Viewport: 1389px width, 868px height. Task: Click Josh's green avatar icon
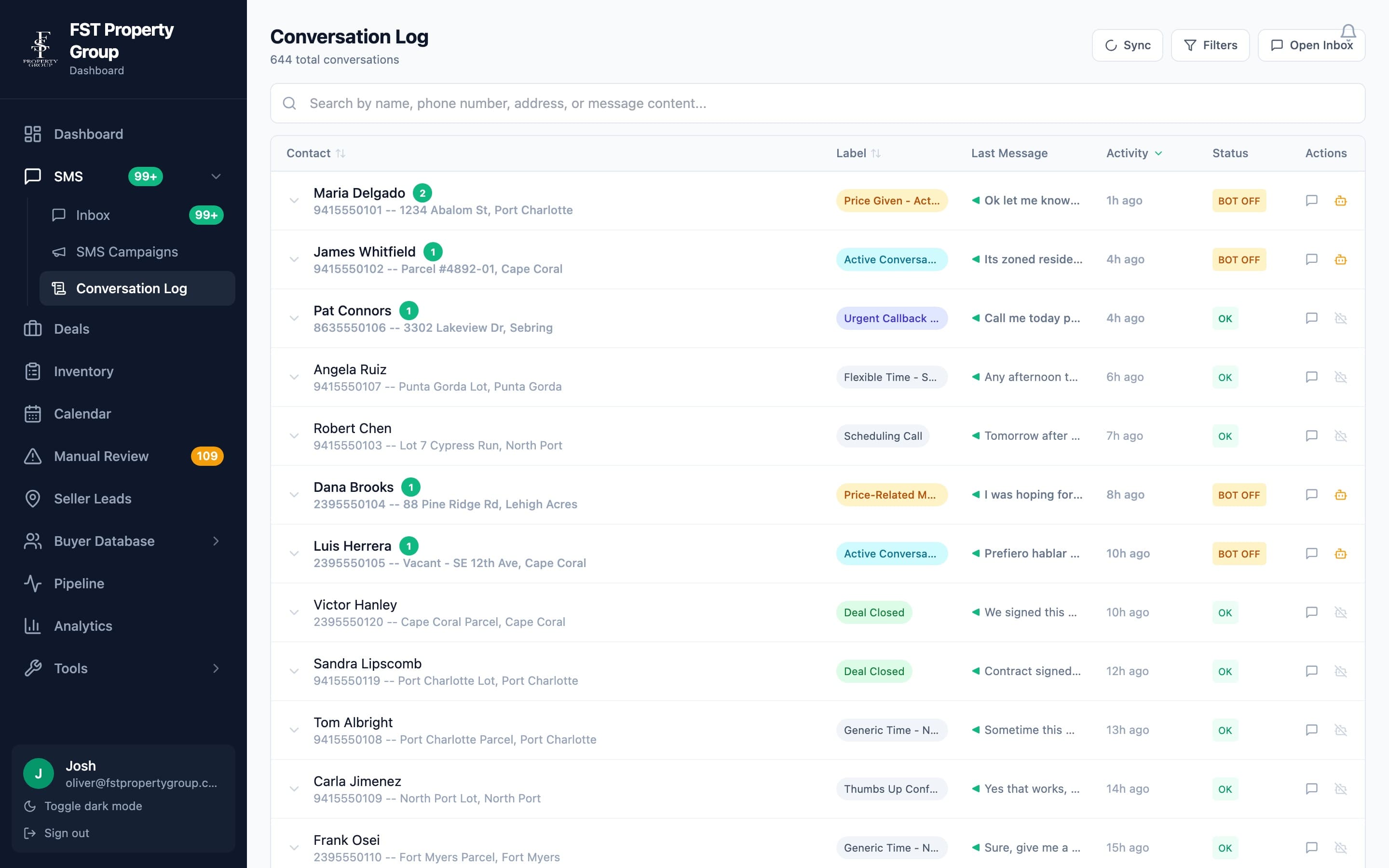click(39, 773)
